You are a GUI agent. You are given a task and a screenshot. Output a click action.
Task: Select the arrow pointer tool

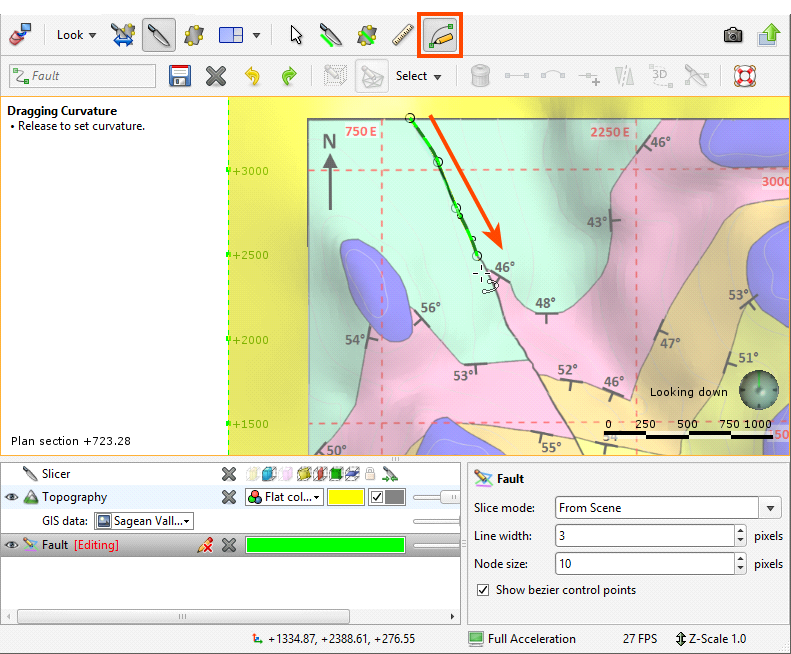pyautogui.click(x=296, y=35)
